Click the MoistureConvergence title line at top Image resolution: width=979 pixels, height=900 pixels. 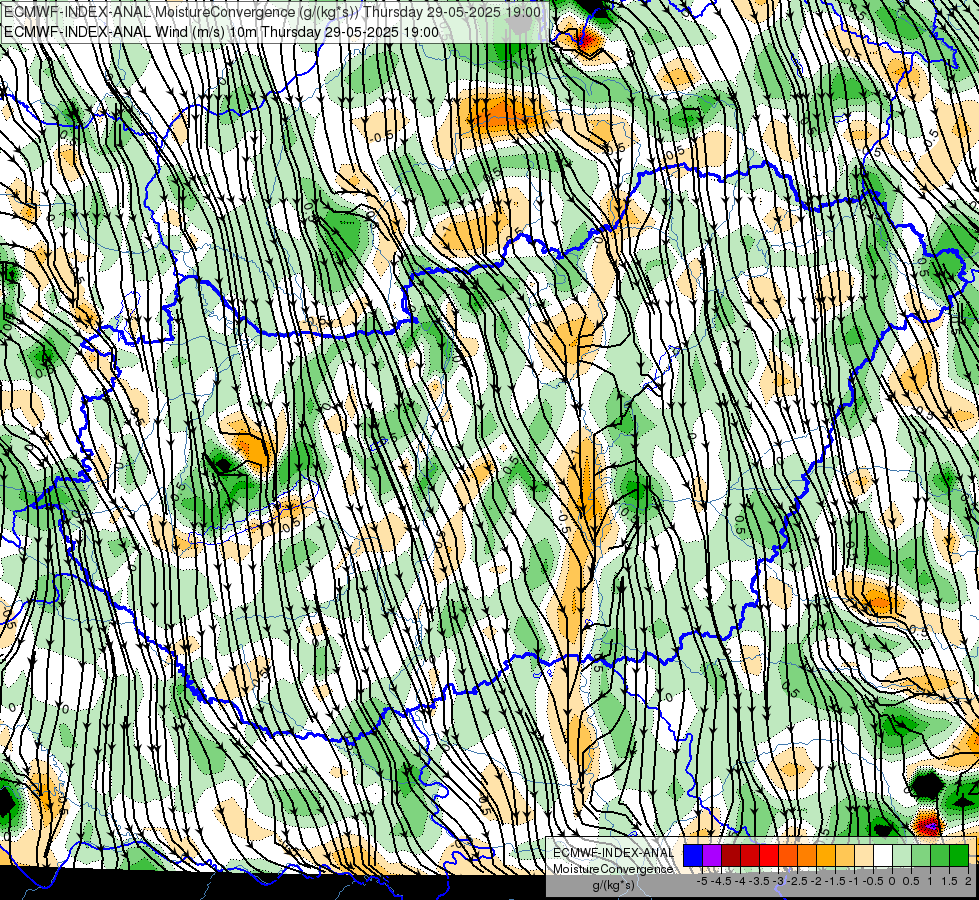tap(272, 12)
